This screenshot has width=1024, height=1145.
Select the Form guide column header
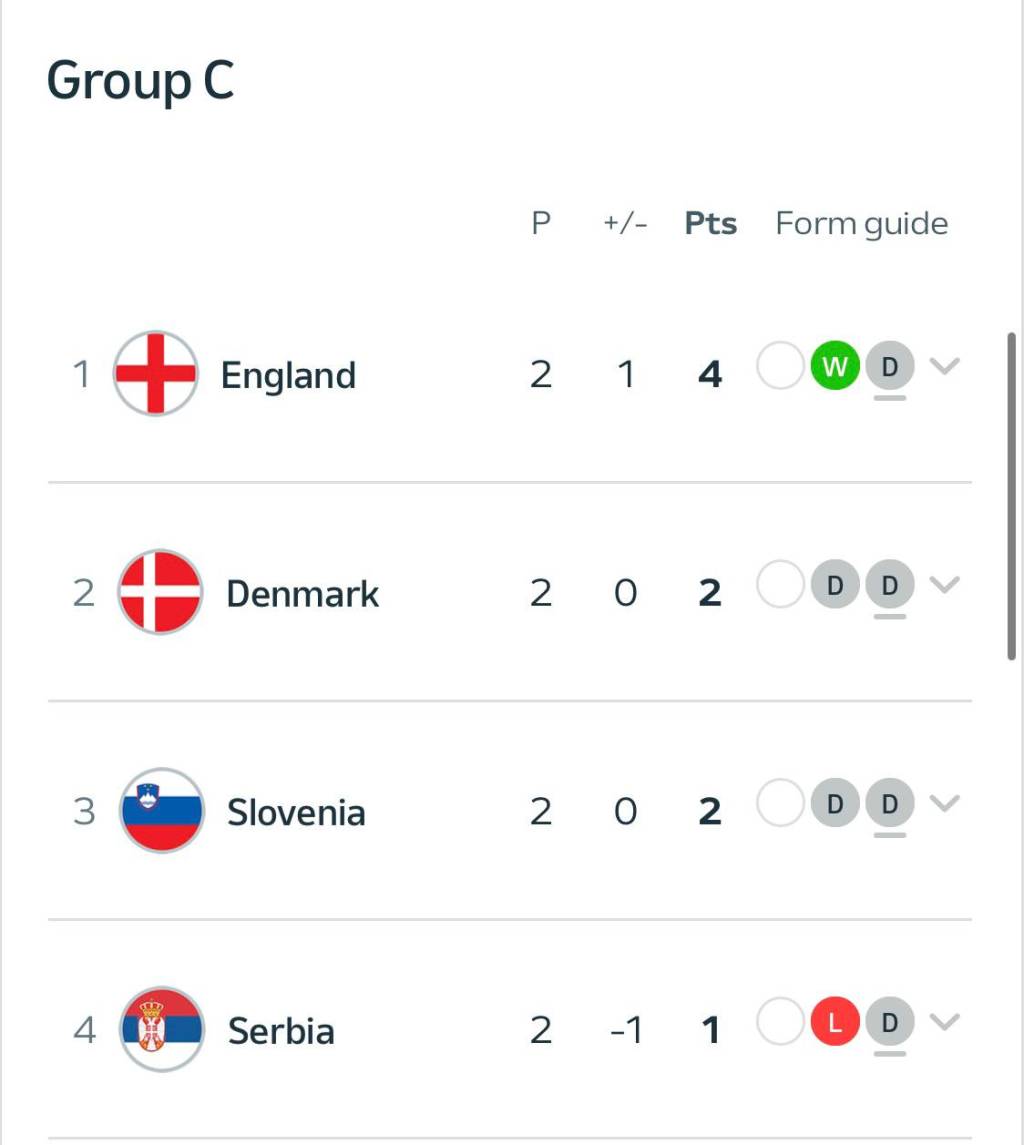[861, 224]
